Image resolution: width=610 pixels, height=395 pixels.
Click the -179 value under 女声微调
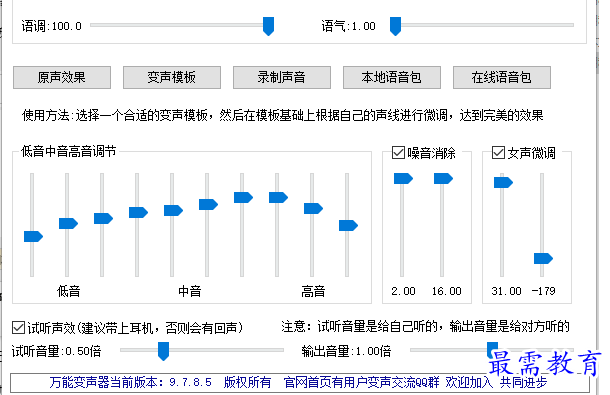click(x=543, y=291)
